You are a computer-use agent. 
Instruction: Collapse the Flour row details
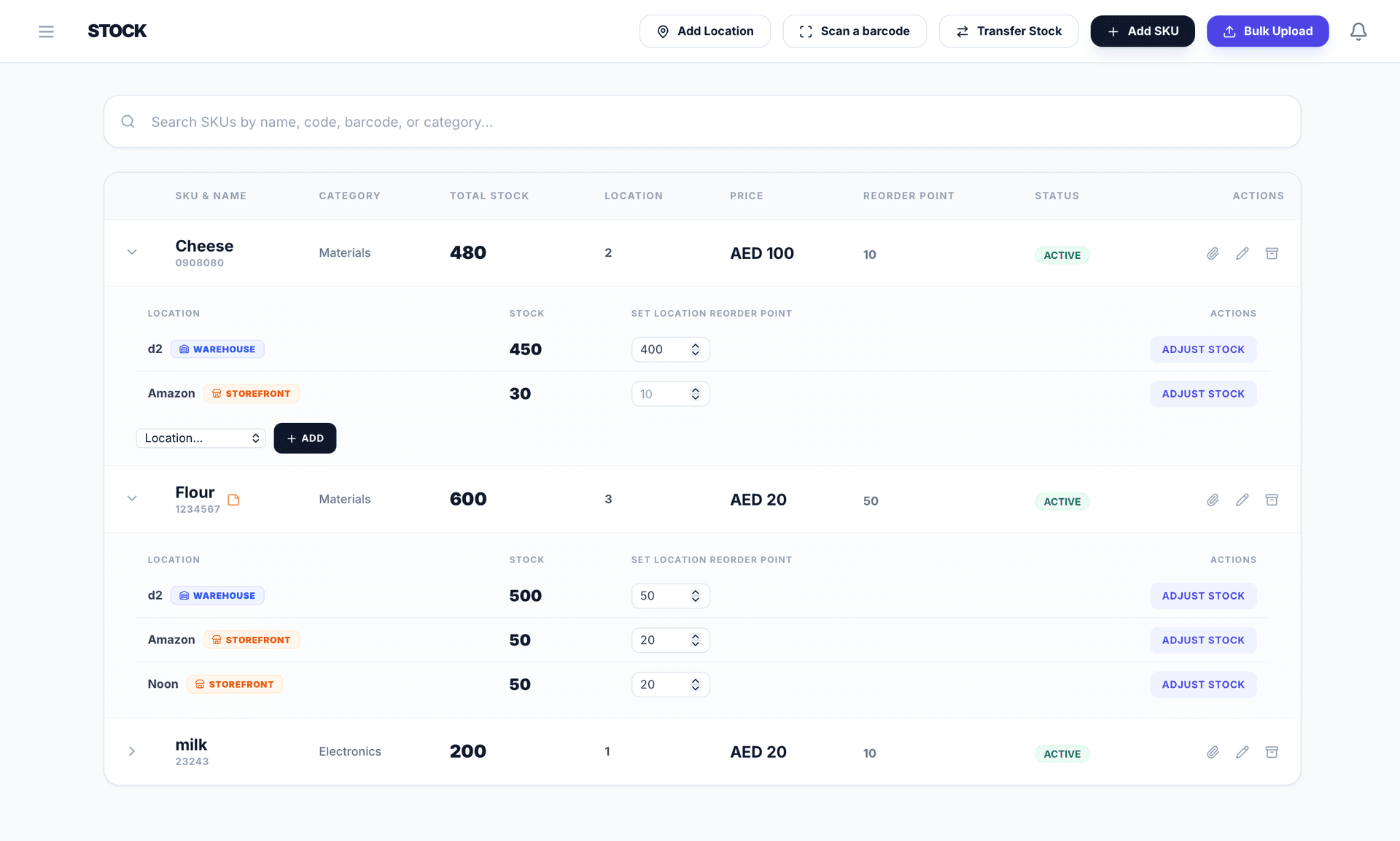(132, 498)
